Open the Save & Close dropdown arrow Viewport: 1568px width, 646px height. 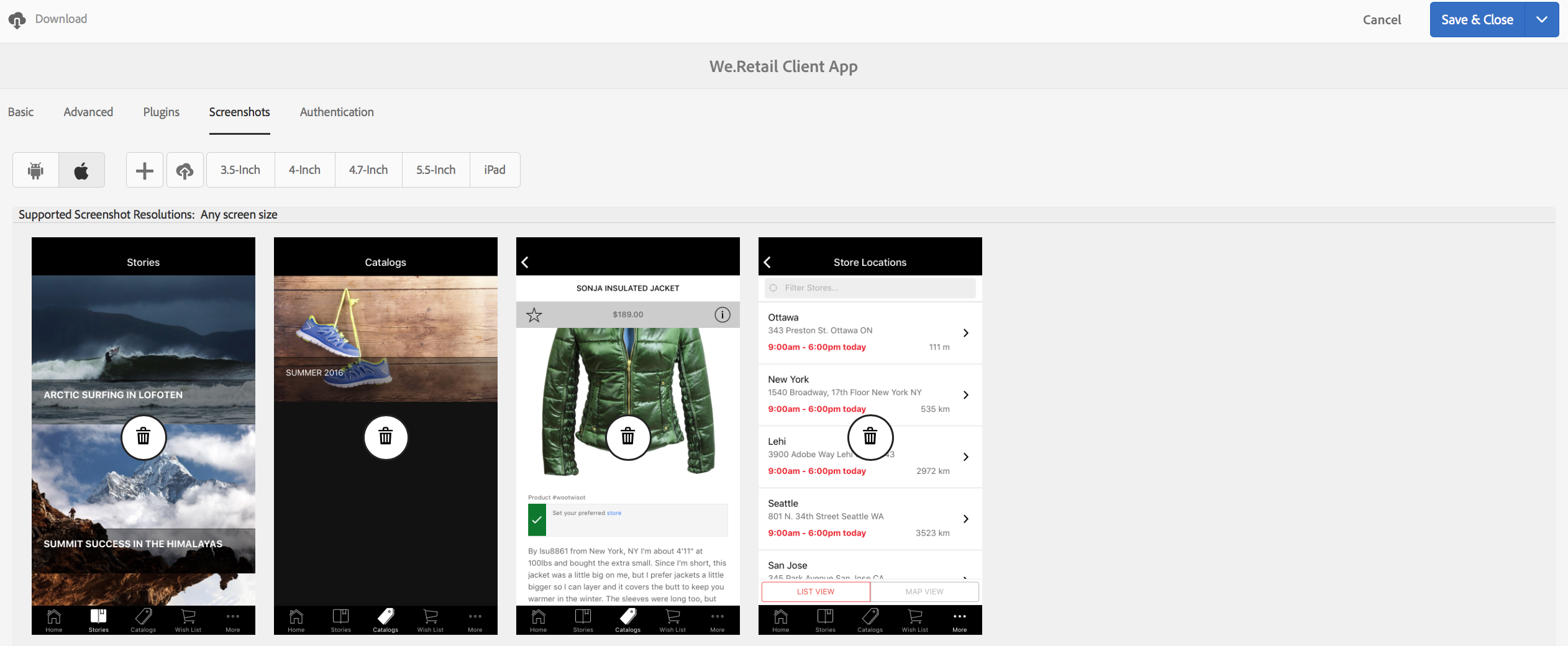click(1541, 20)
